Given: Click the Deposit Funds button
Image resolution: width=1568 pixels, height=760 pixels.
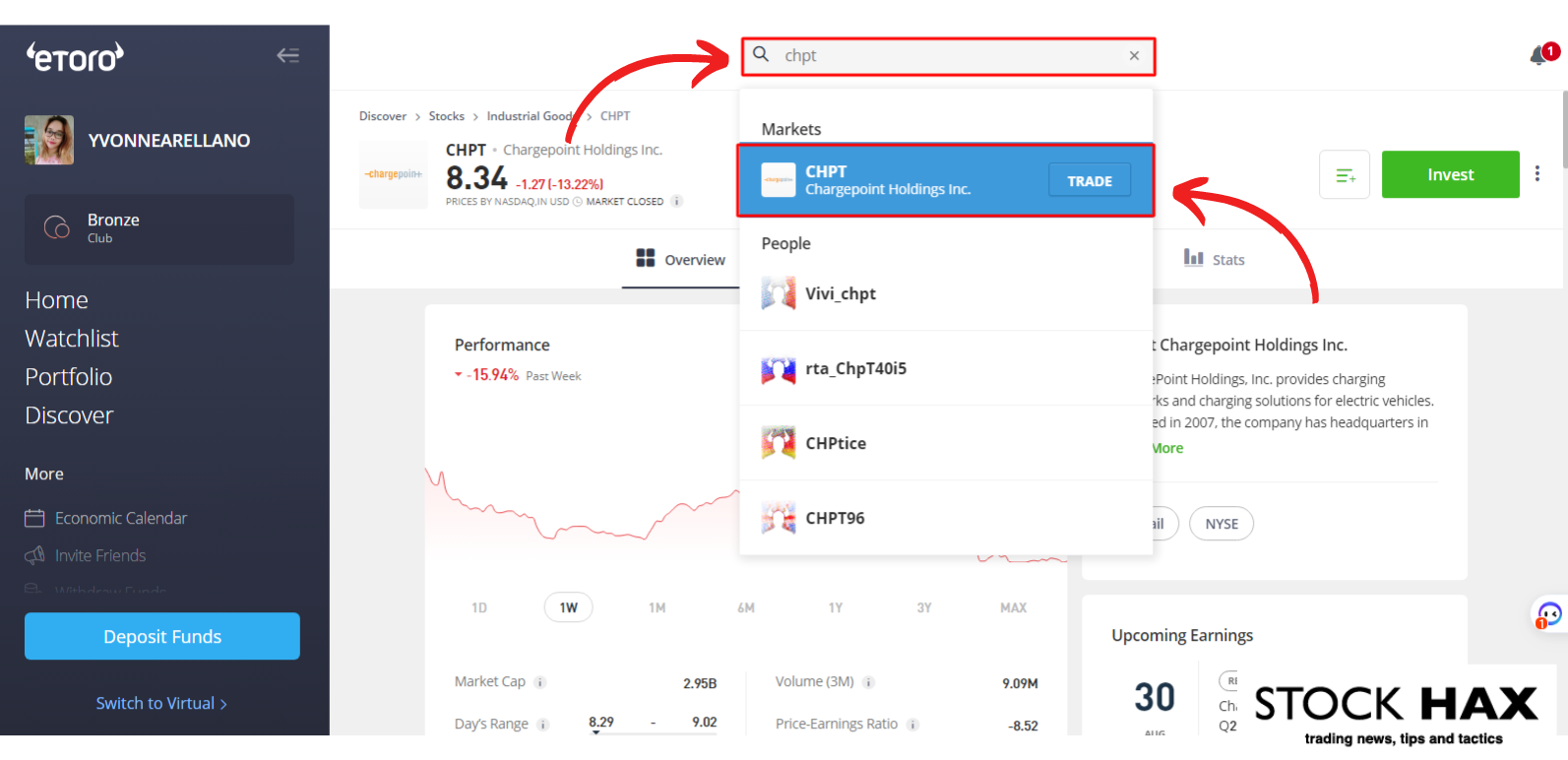Looking at the screenshot, I should click(162, 636).
